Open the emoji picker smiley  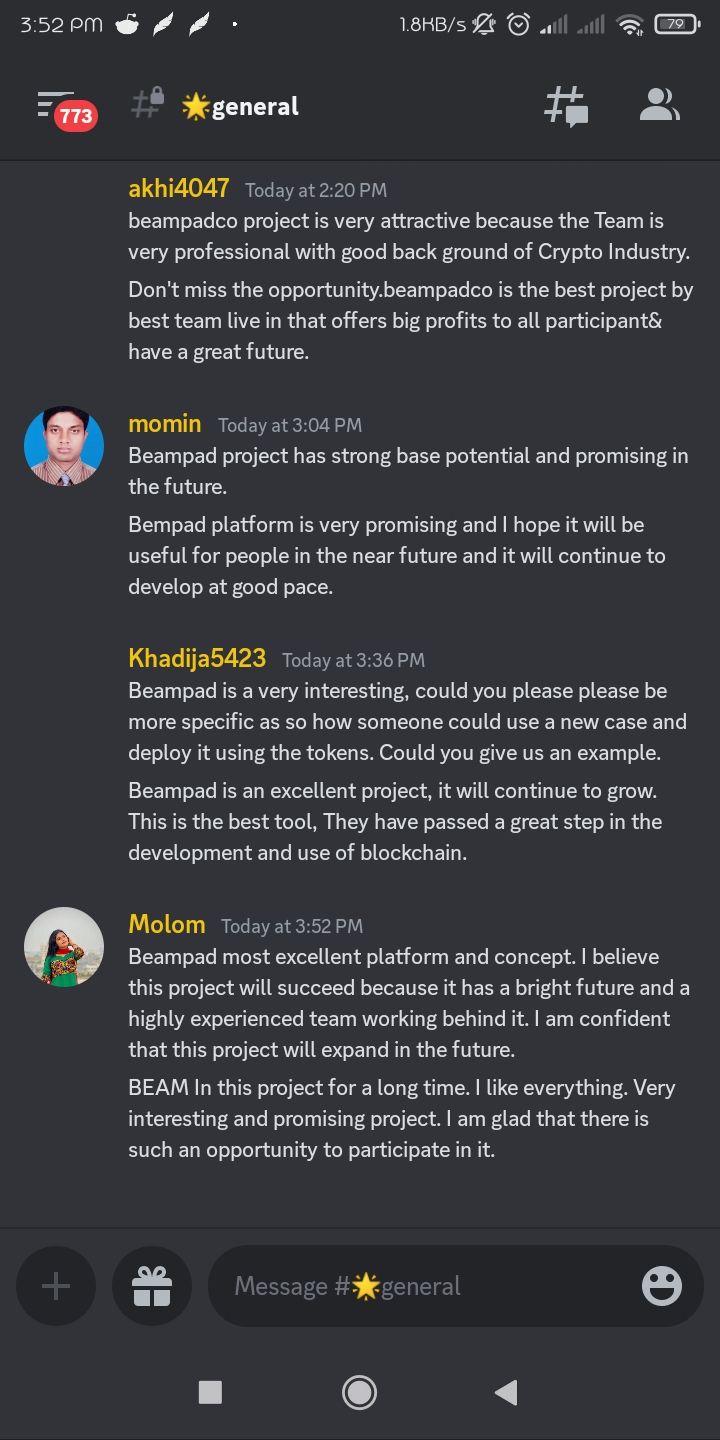click(662, 1286)
